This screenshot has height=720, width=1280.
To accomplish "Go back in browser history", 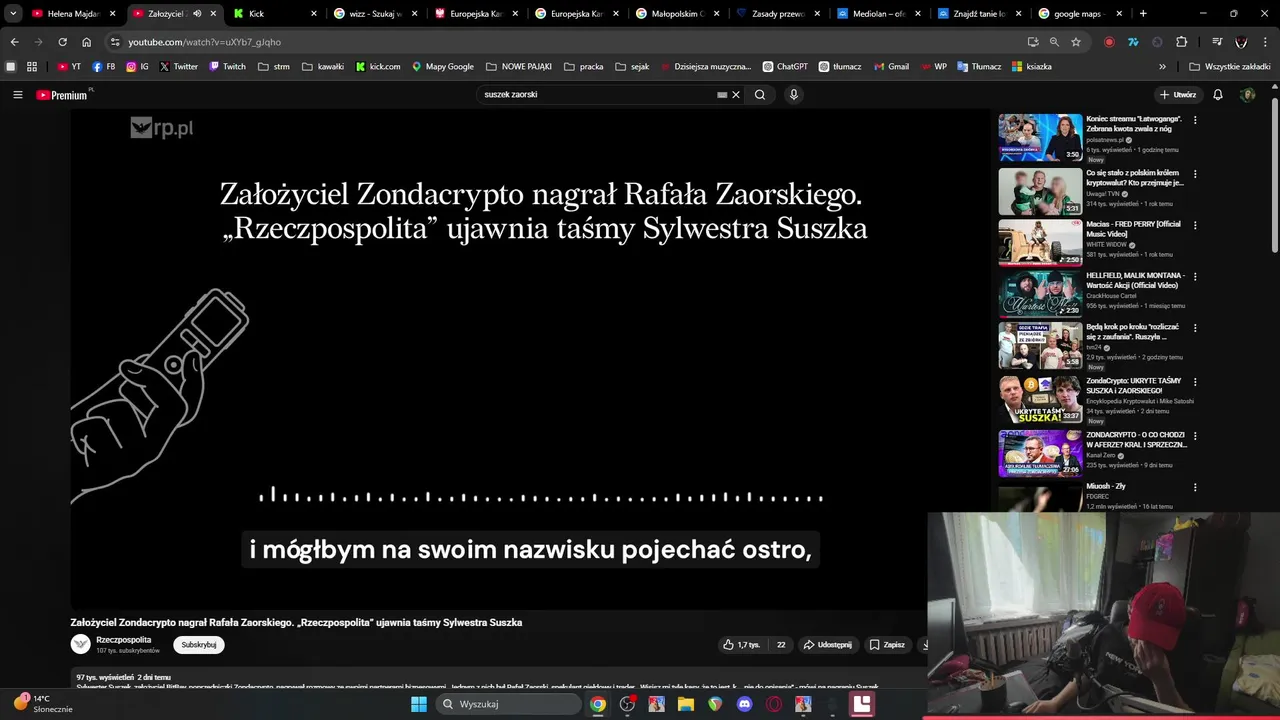I will point(14,42).
